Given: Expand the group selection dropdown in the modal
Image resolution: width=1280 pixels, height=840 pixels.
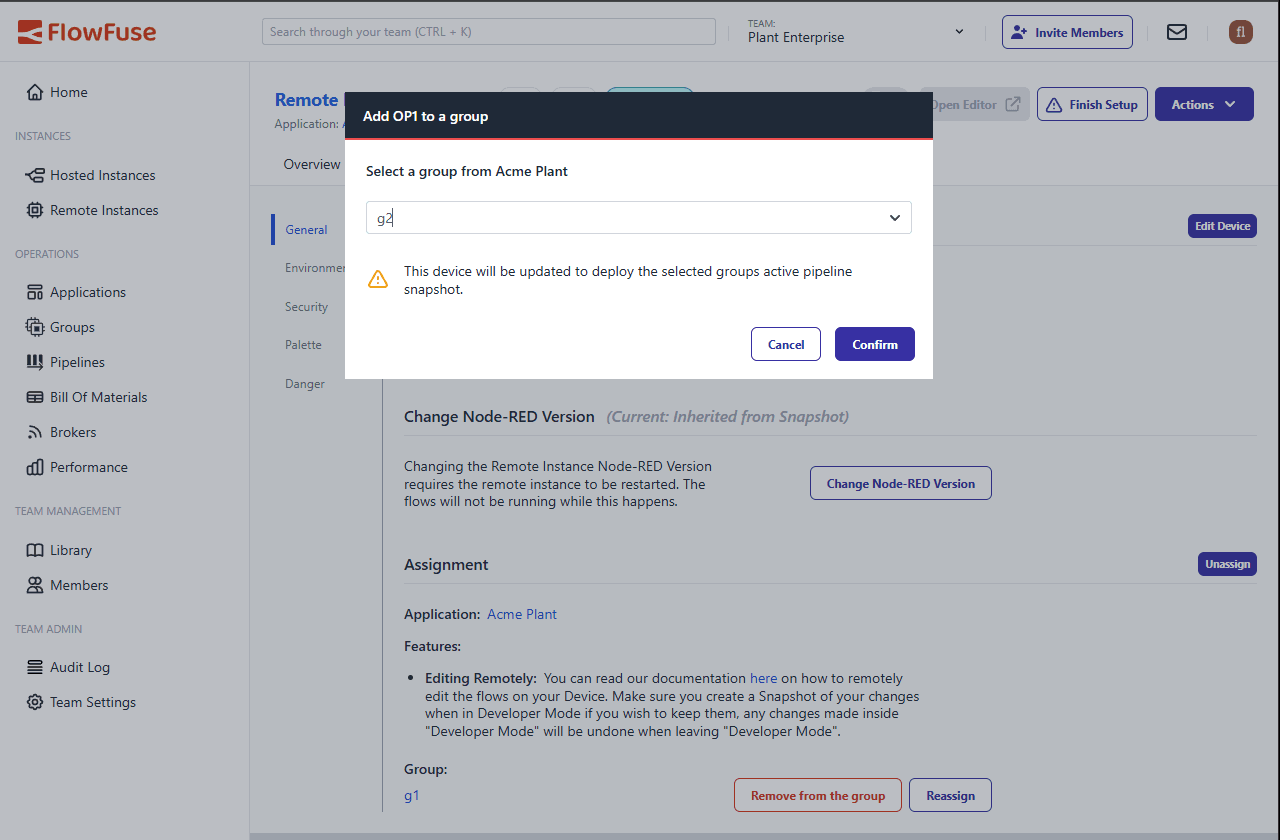Looking at the screenshot, I should pos(894,217).
